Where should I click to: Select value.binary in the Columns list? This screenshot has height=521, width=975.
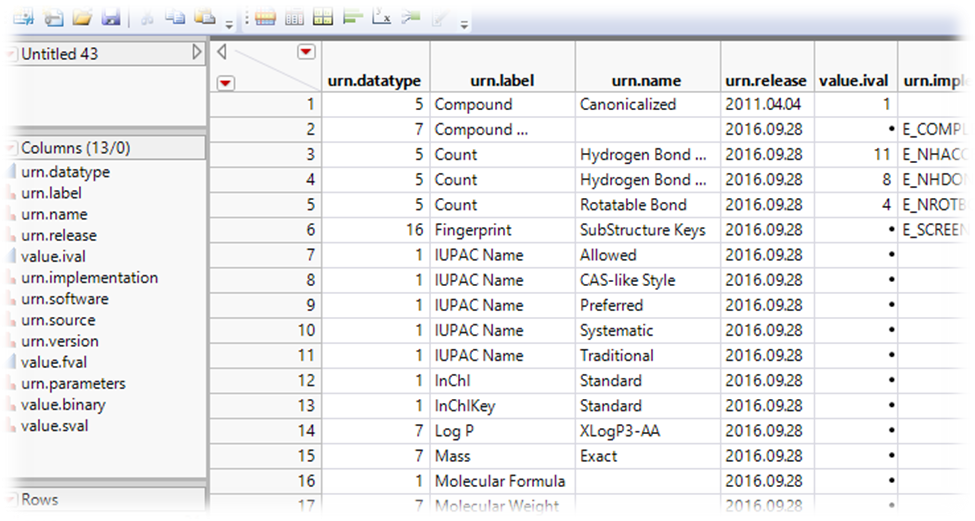(x=63, y=405)
